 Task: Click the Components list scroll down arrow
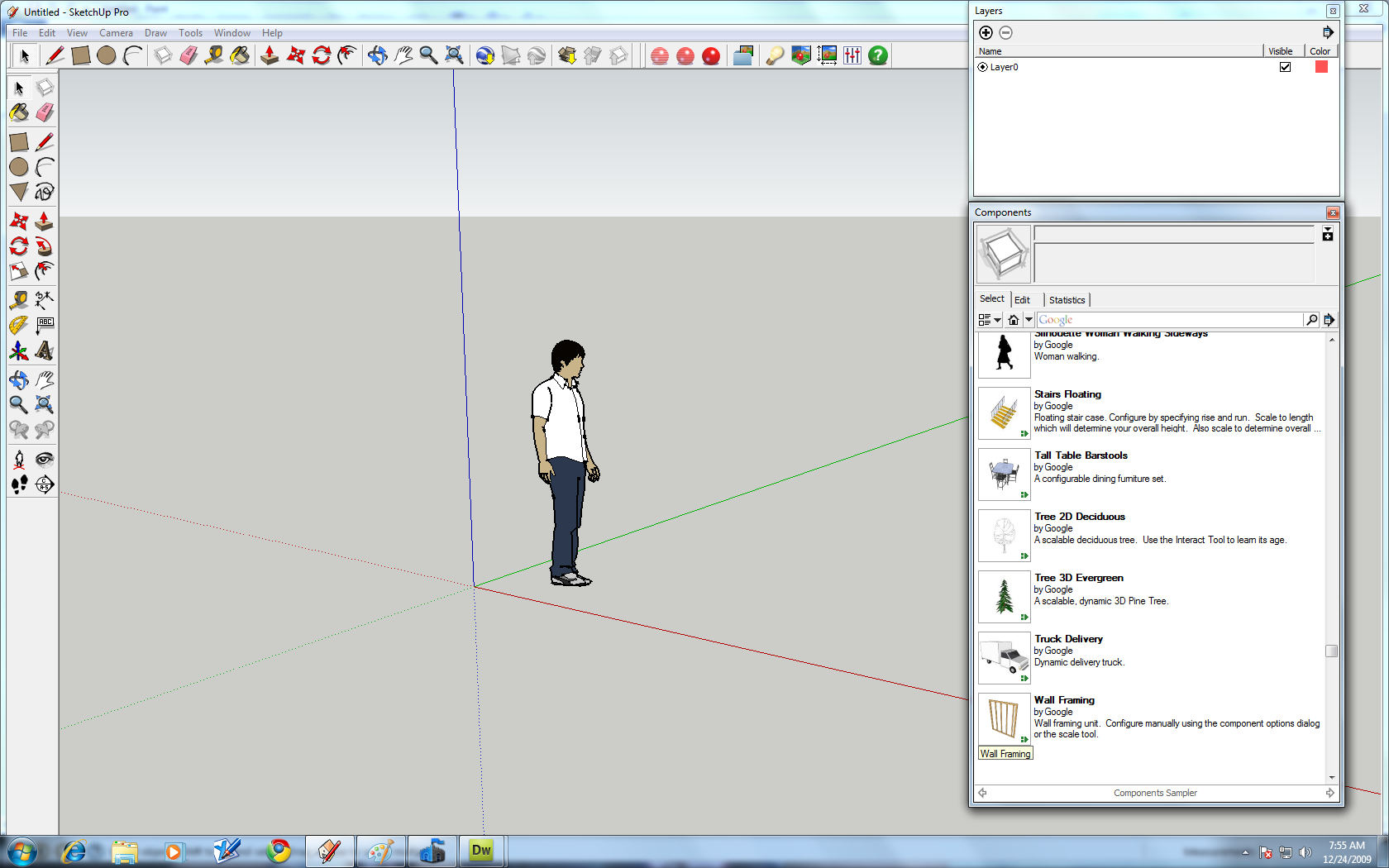pyautogui.click(x=1331, y=777)
